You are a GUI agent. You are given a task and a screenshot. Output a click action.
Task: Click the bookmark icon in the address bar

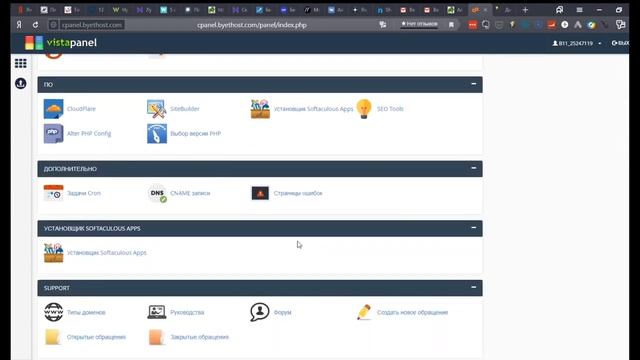pos(451,25)
